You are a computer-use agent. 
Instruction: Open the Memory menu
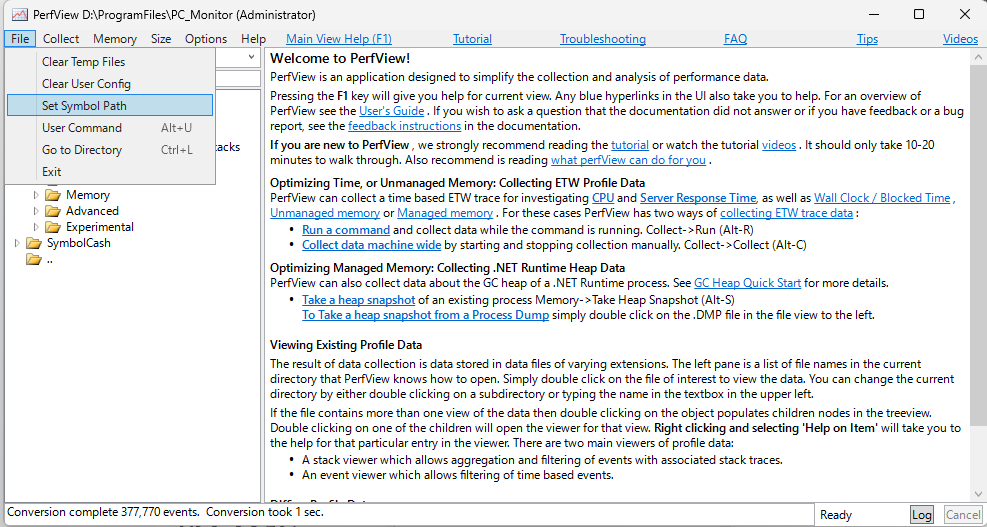(115, 39)
